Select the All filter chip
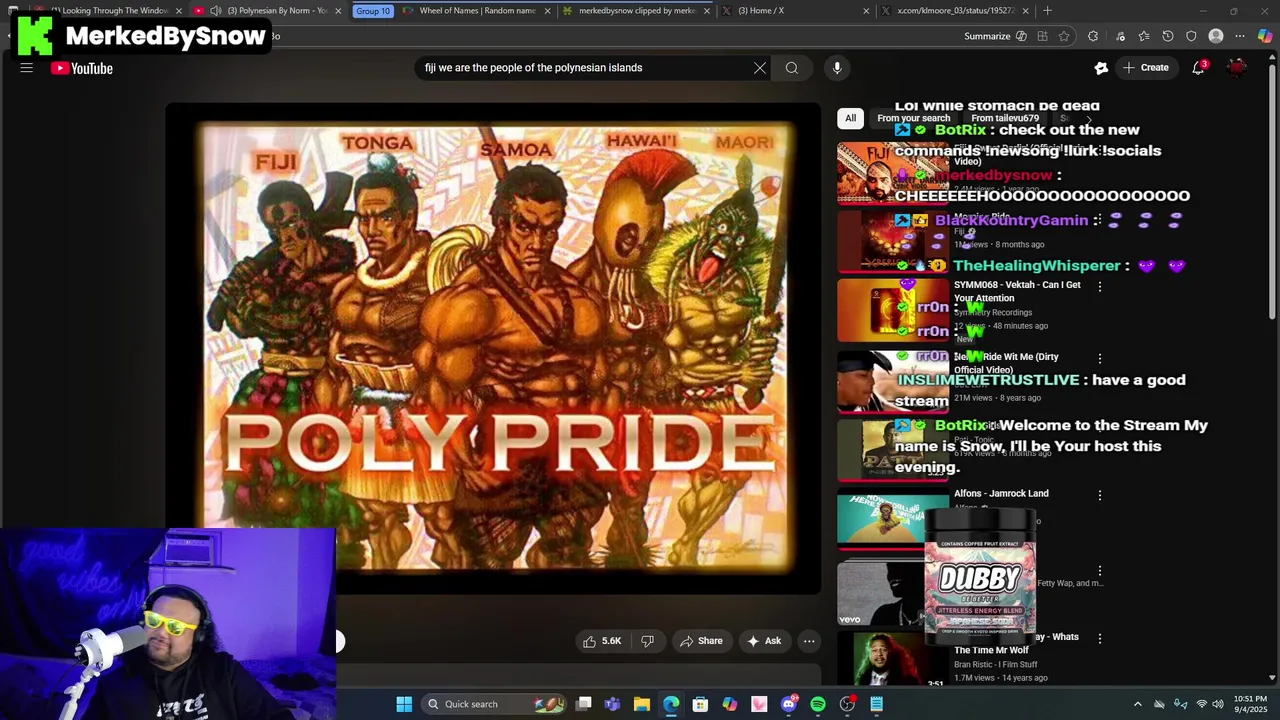This screenshot has width=1280, height=720. (x=850, y=118)
